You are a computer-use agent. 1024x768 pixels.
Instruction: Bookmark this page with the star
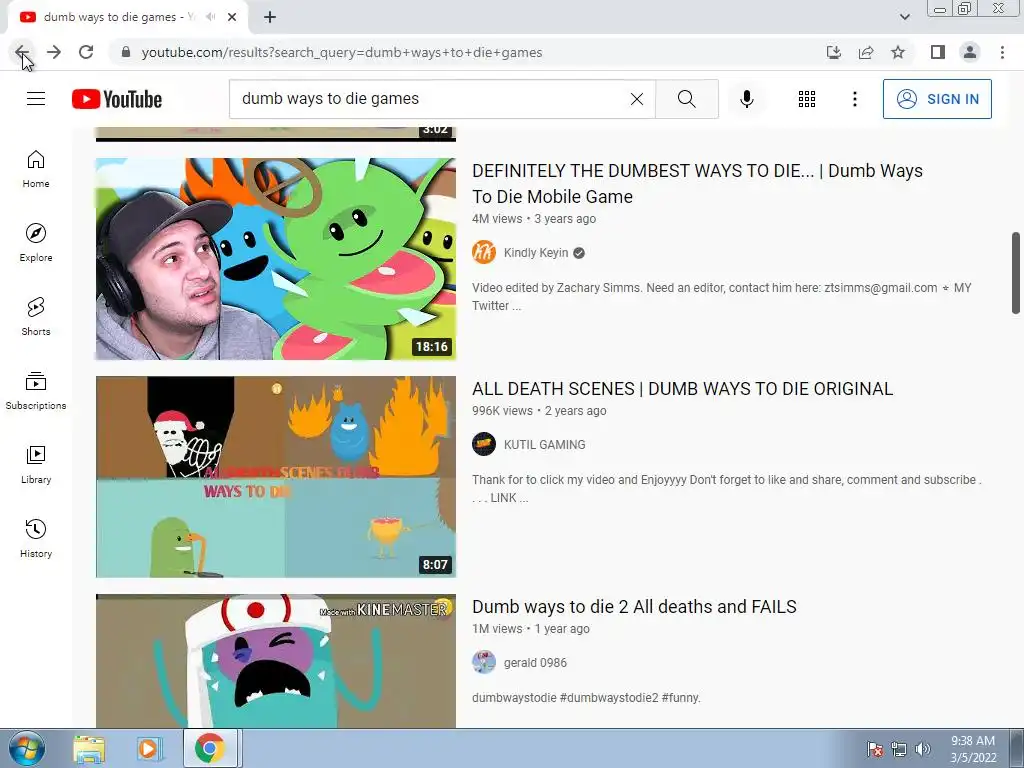coord(898,52)
